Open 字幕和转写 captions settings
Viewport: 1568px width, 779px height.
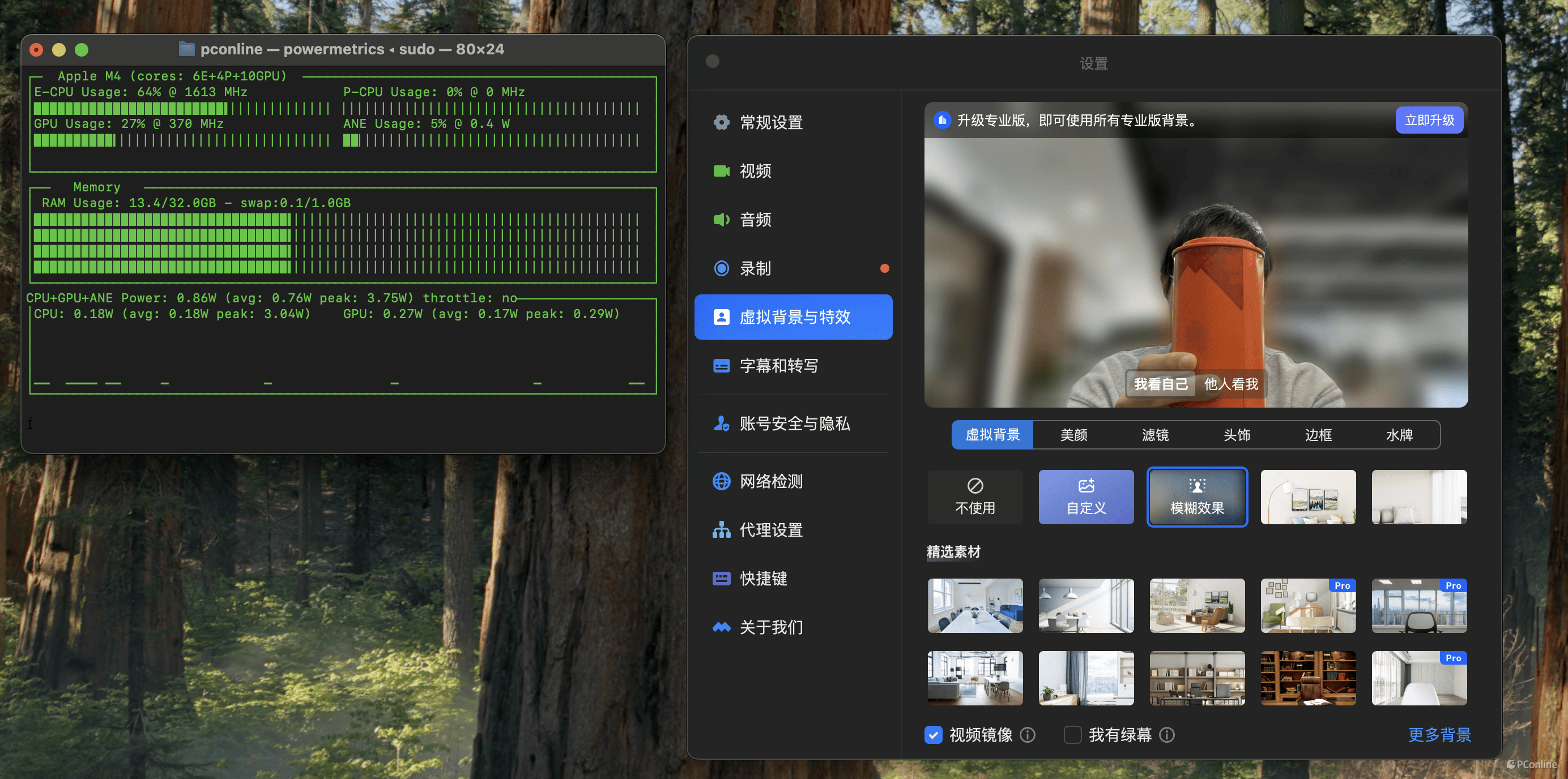(x=778, y=366)
